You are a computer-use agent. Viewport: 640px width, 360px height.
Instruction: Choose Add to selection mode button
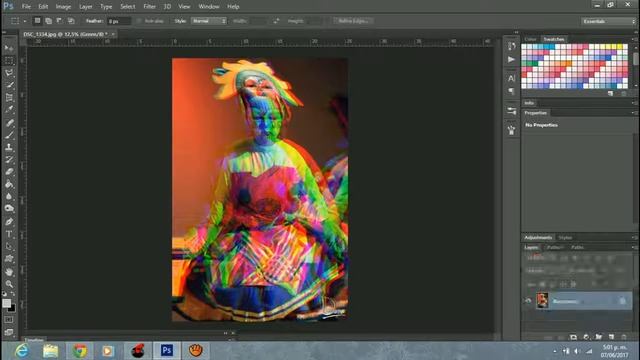49,20
